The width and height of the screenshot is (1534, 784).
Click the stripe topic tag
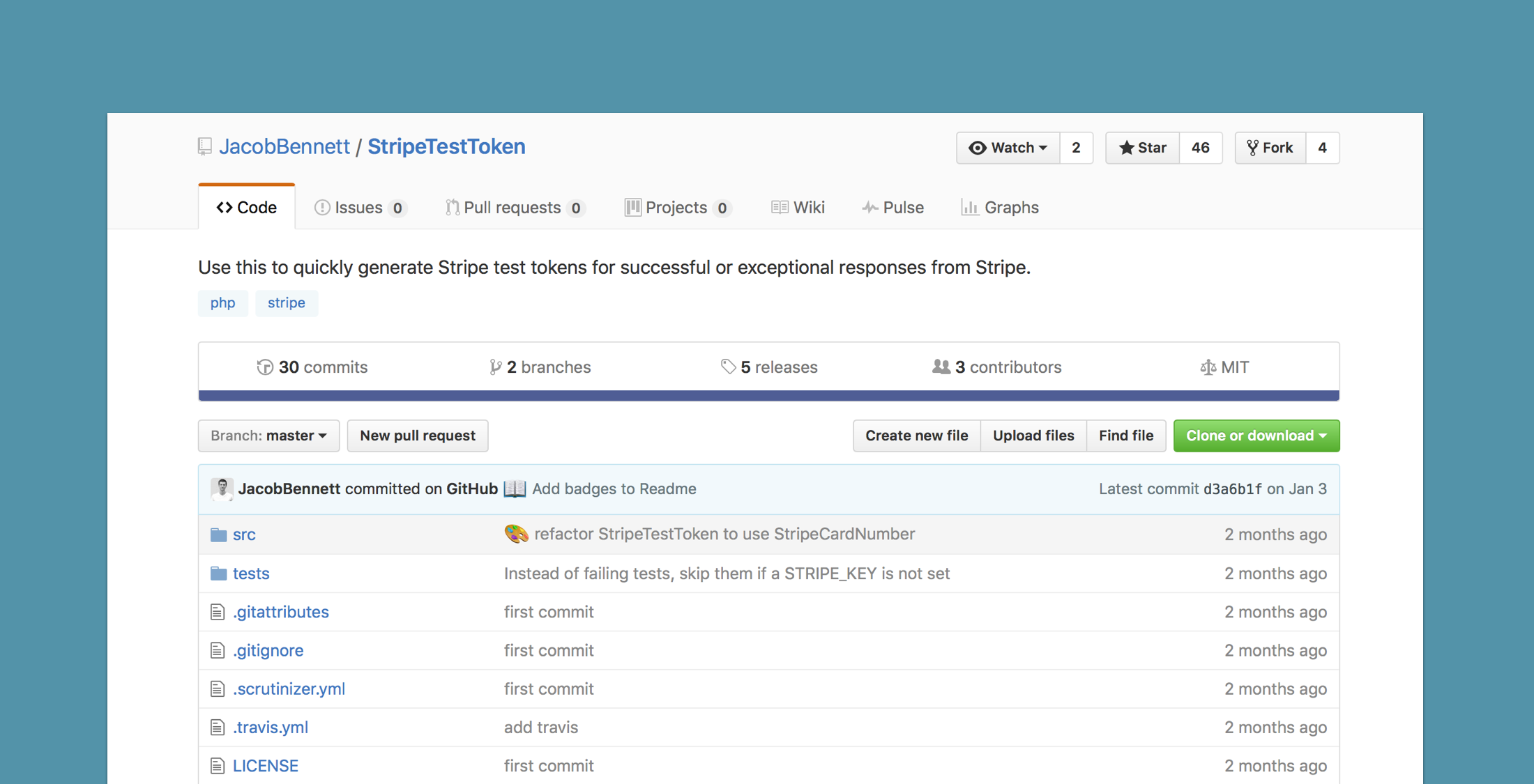(287, 303)
